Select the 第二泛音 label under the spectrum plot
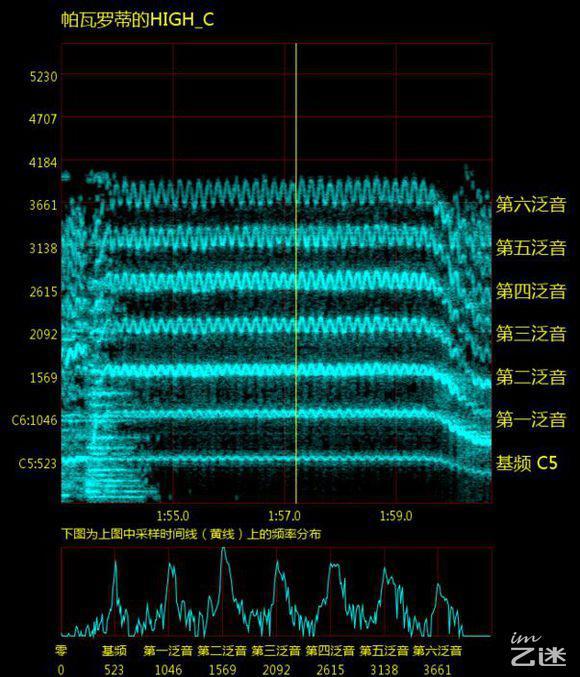Image resolution: width=580 pixels, height=677 pixels. click(222, 651)
